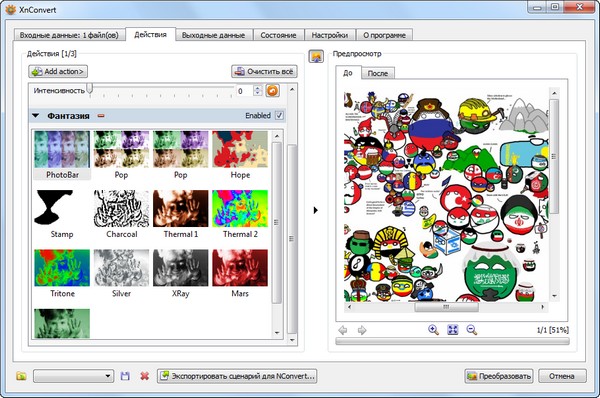
Task: Select the Thermal 2 effect thumbnail
Action: point(240,214)
